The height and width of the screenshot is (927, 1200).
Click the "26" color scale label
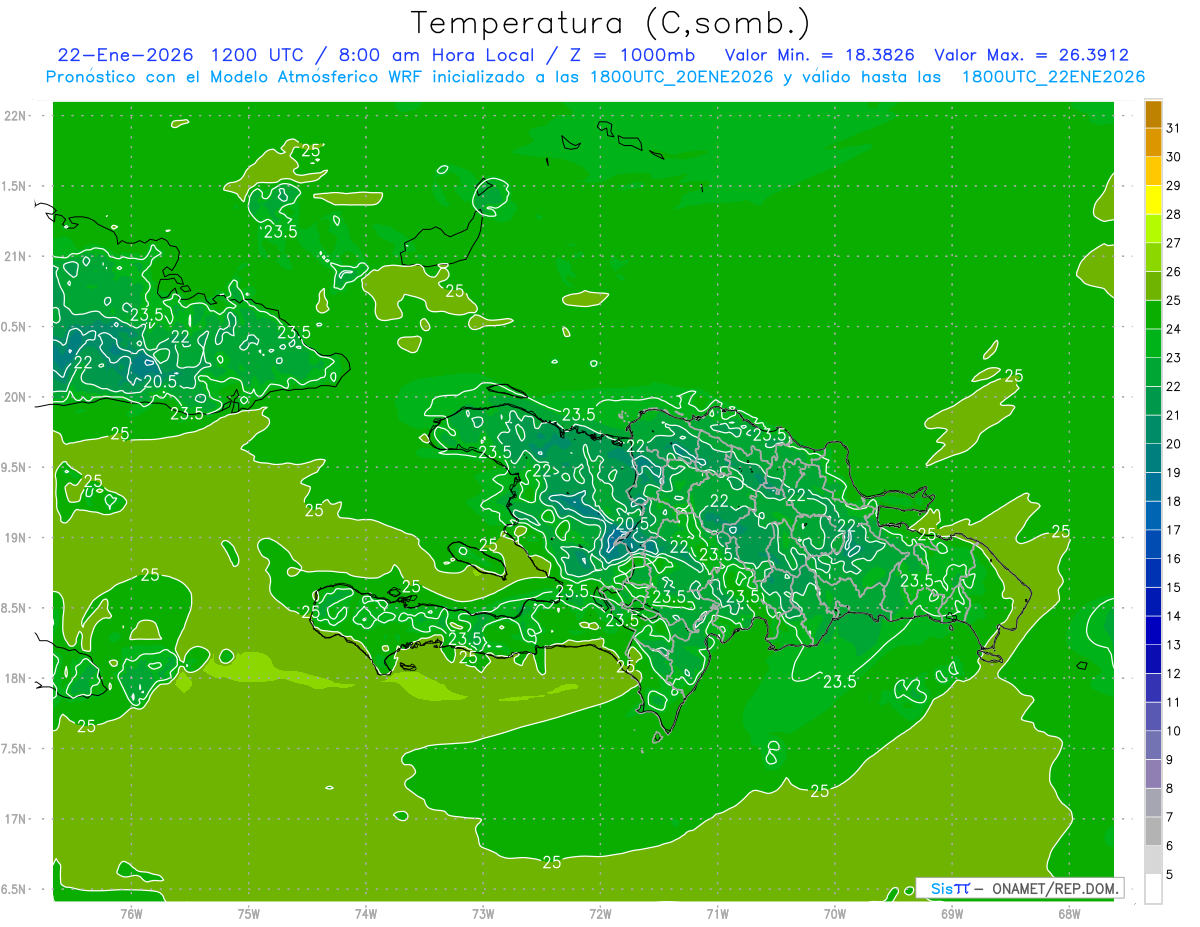click(x=1174, y=271)
